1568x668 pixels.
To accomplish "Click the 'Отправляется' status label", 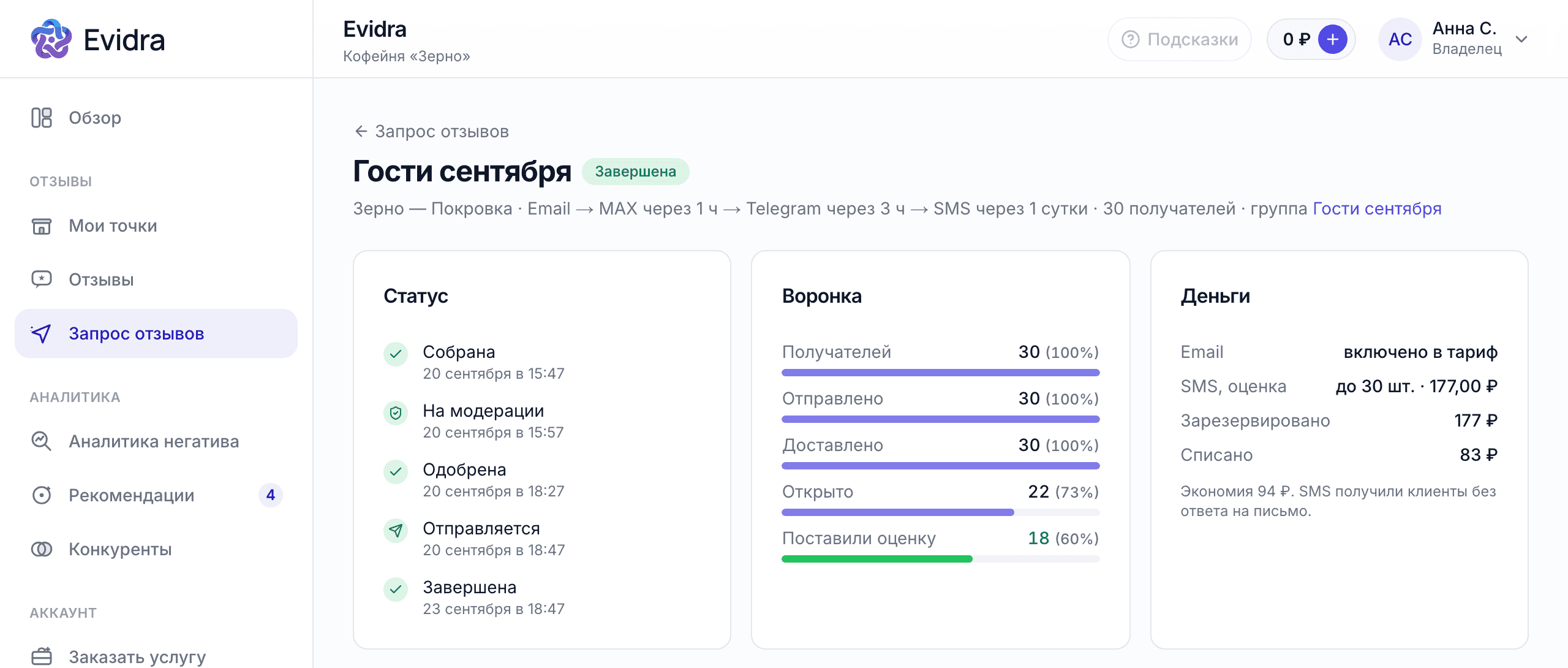I will [x=481, y=528].
